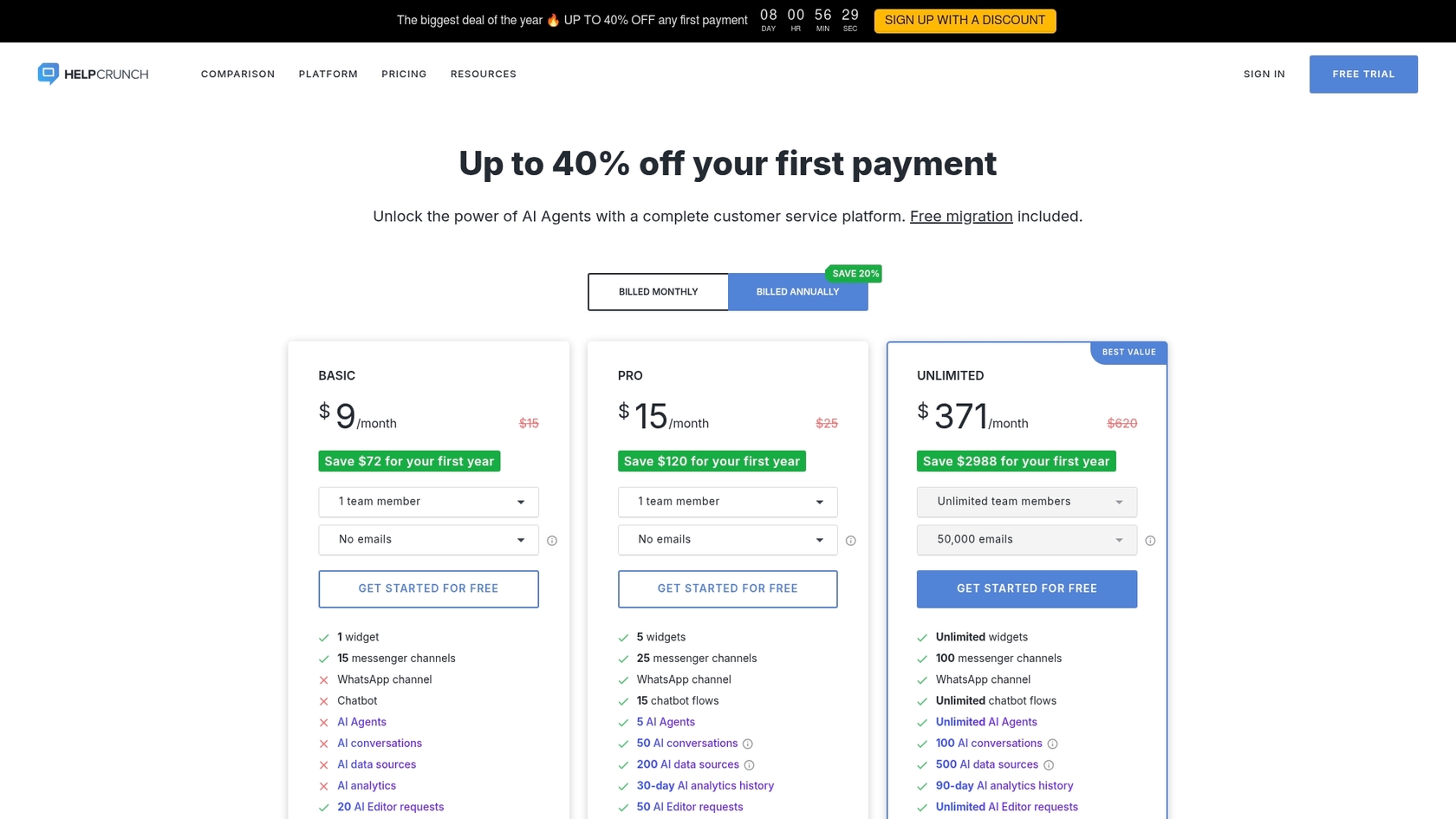Click the SAVE 20% badge

point(854,273)
